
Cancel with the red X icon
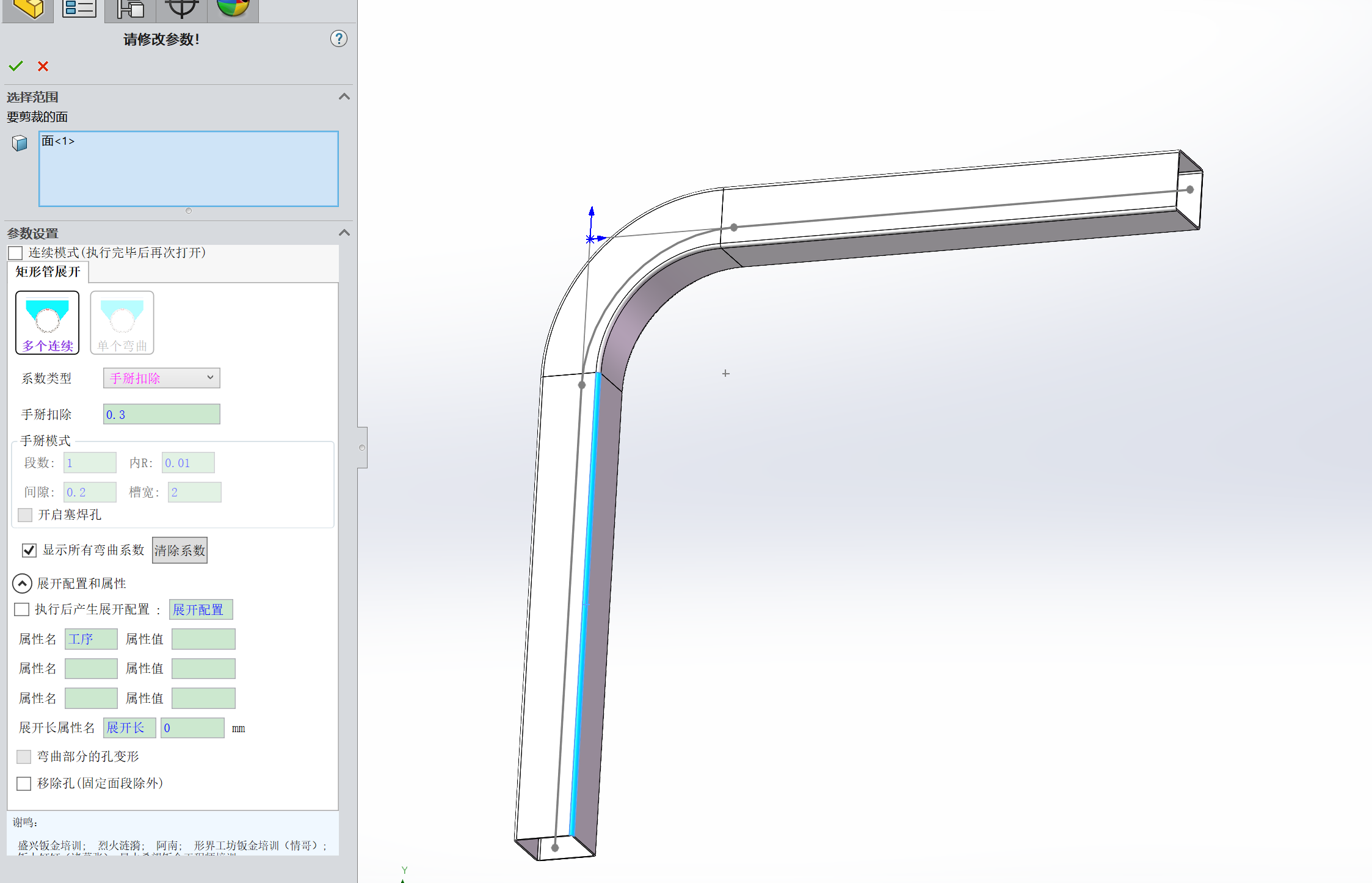pos(43,66)
